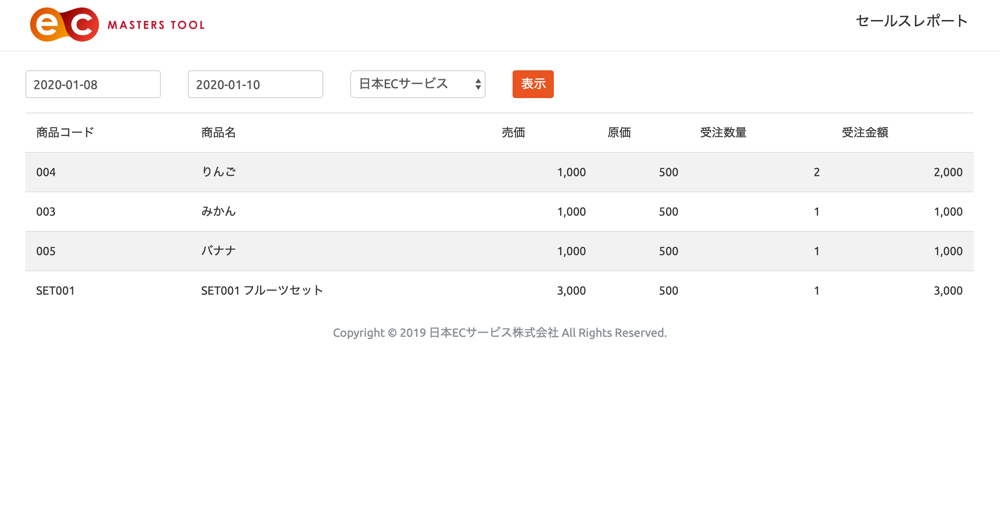Click the 商品コード column header

pyautogui.click(x=65, y=133)
